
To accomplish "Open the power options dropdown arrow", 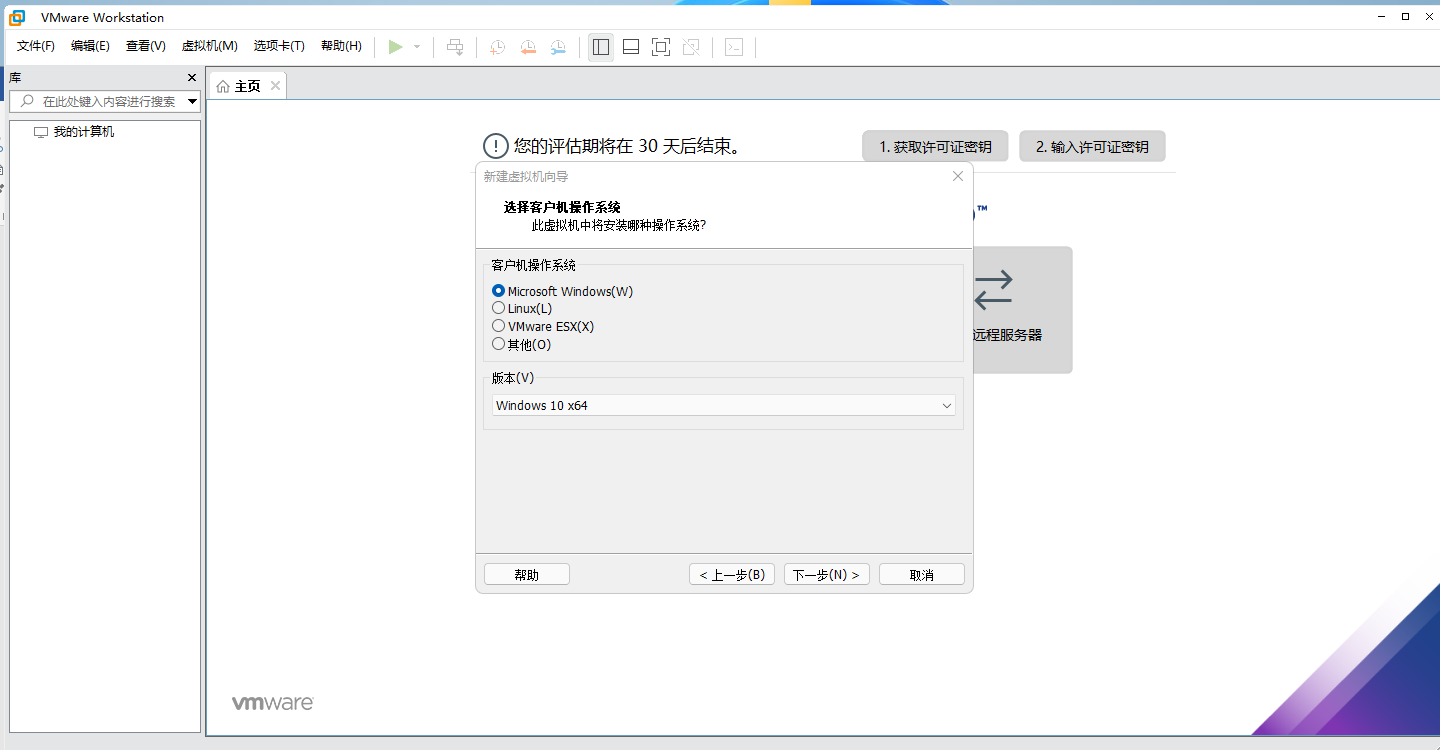I will pos(417,47).
